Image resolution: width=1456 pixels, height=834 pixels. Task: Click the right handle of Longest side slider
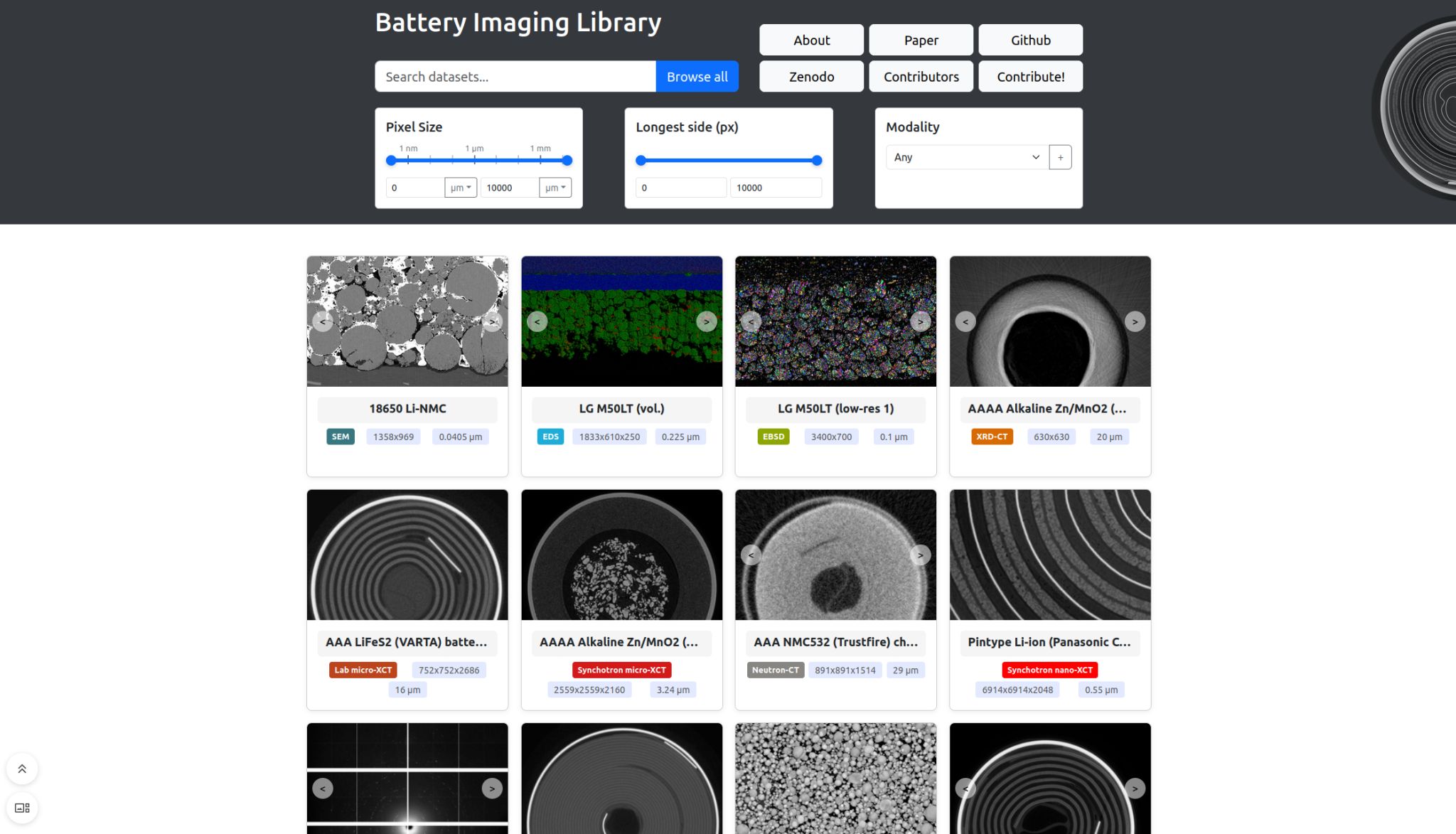click(x=817, y=161)
